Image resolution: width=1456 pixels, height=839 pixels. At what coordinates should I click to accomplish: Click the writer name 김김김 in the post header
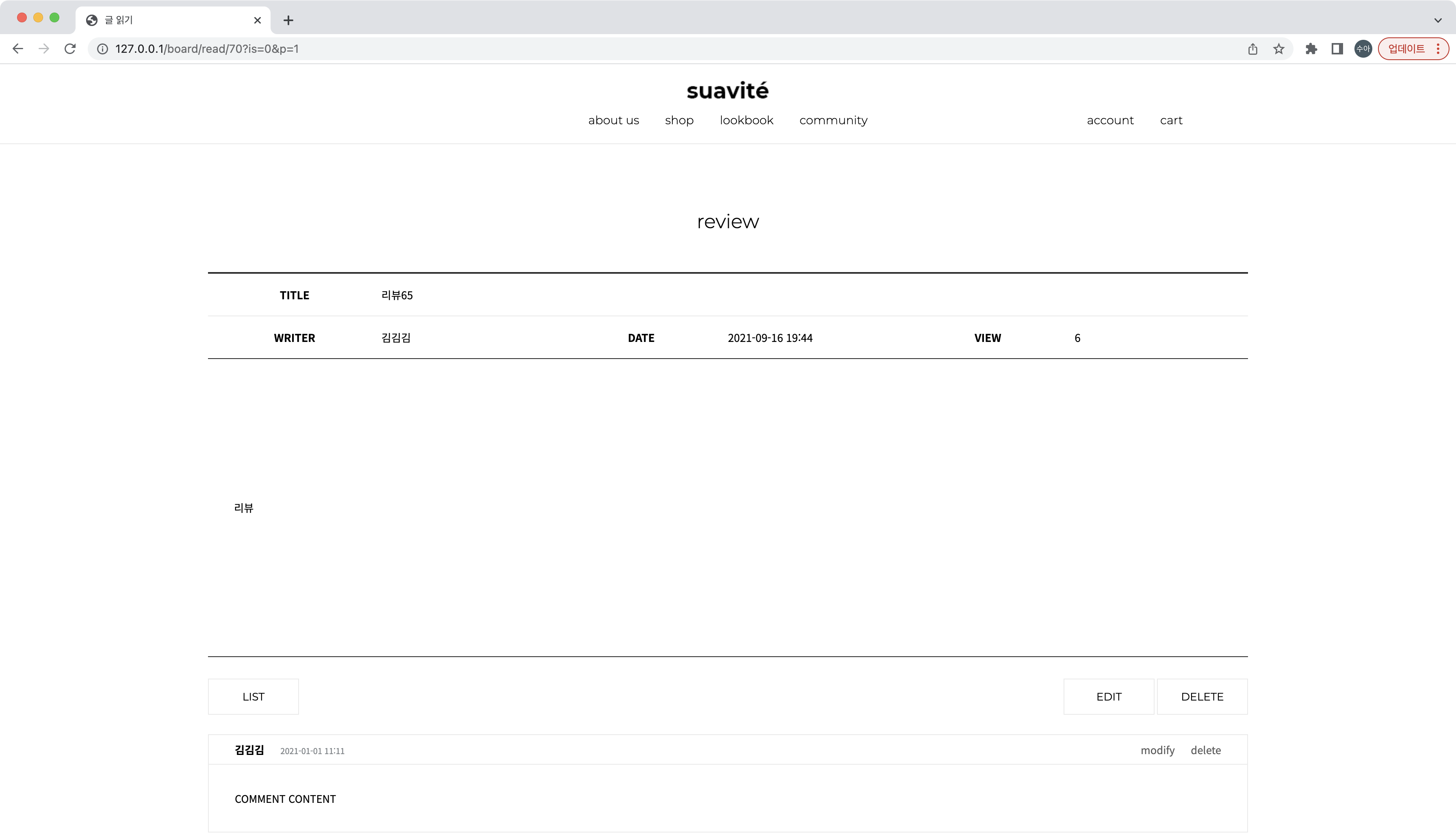pyautogui.click(x=396, y=338)
